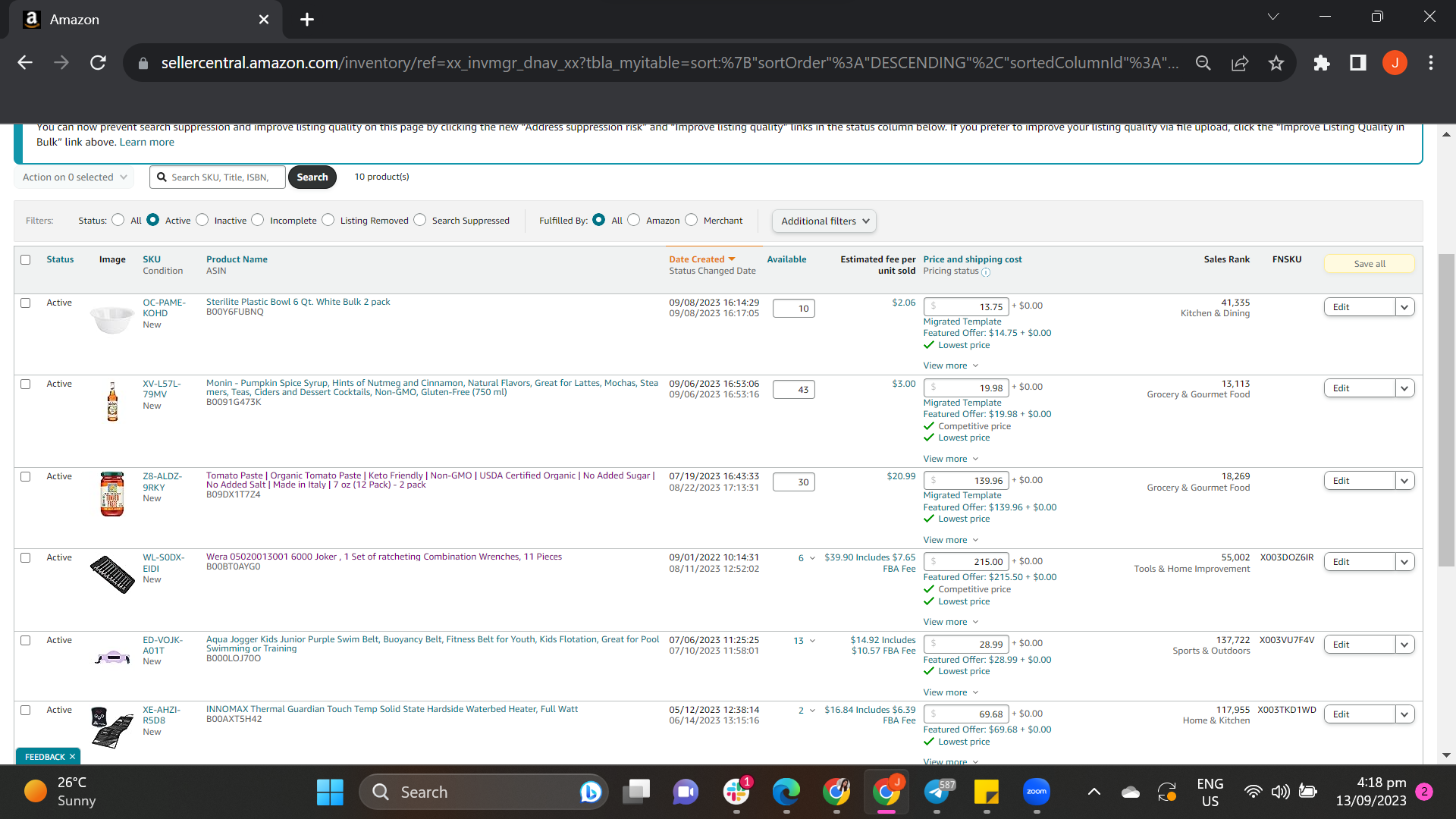Viewport: 1456px width, 819px height.
Task: Open Sticky Notes from the taskbar
Action: click(x=987, y=792)
